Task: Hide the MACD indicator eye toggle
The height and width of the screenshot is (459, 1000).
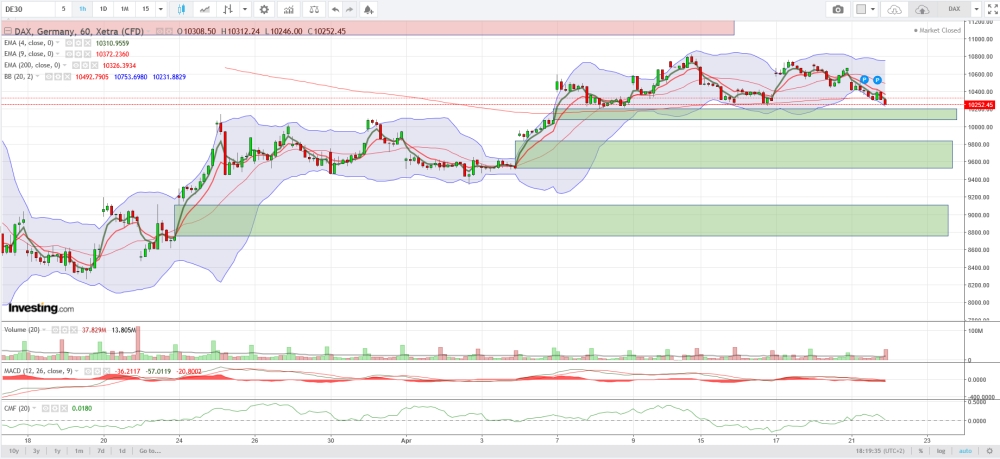Action: tap(88, 371)
